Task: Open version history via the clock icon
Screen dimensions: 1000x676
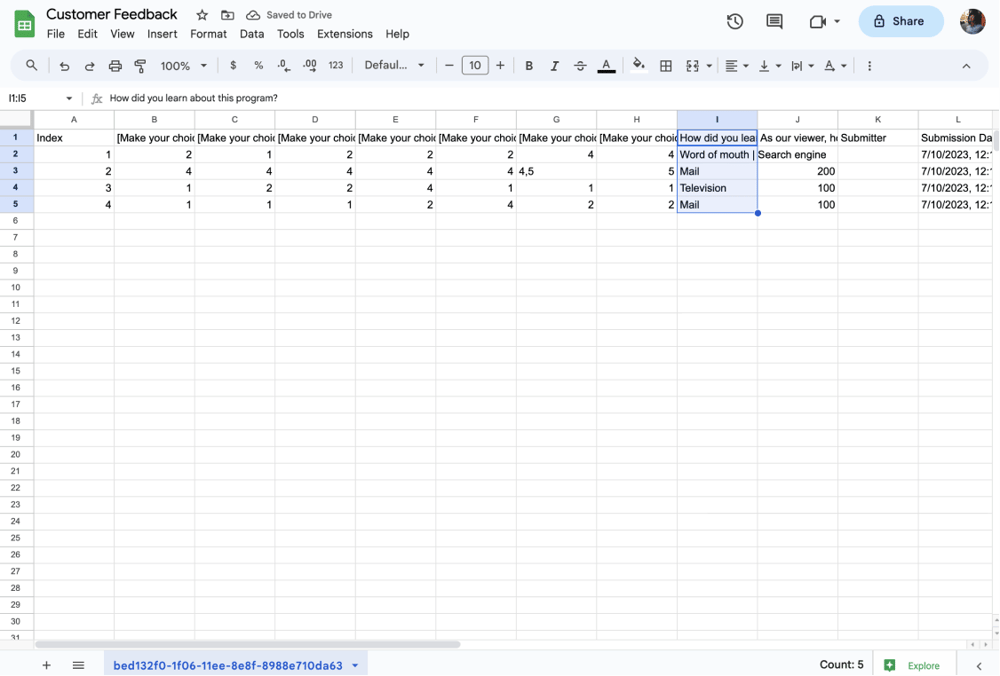Action: point(735,20)
